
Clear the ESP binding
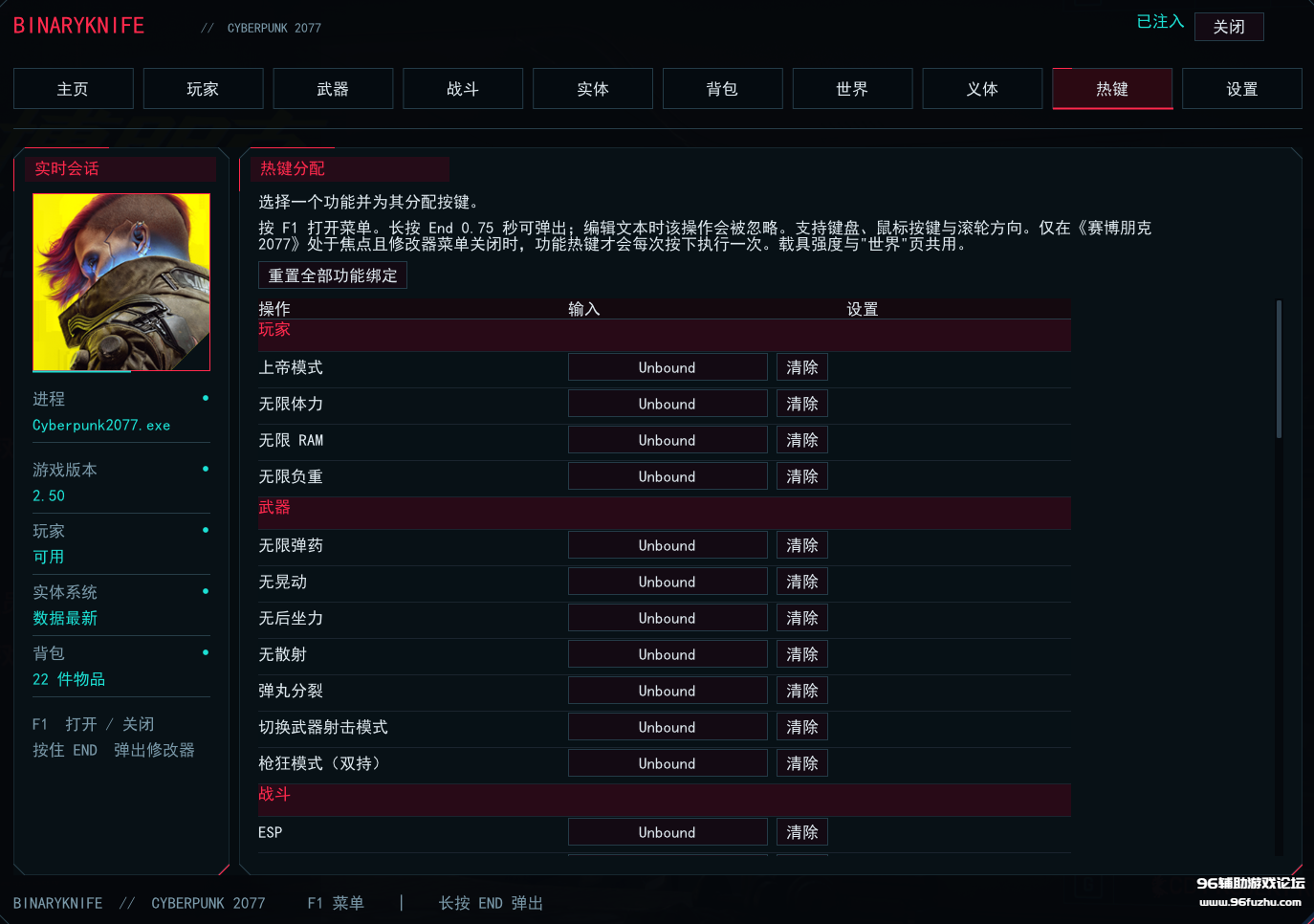click(x=802, y=832)
